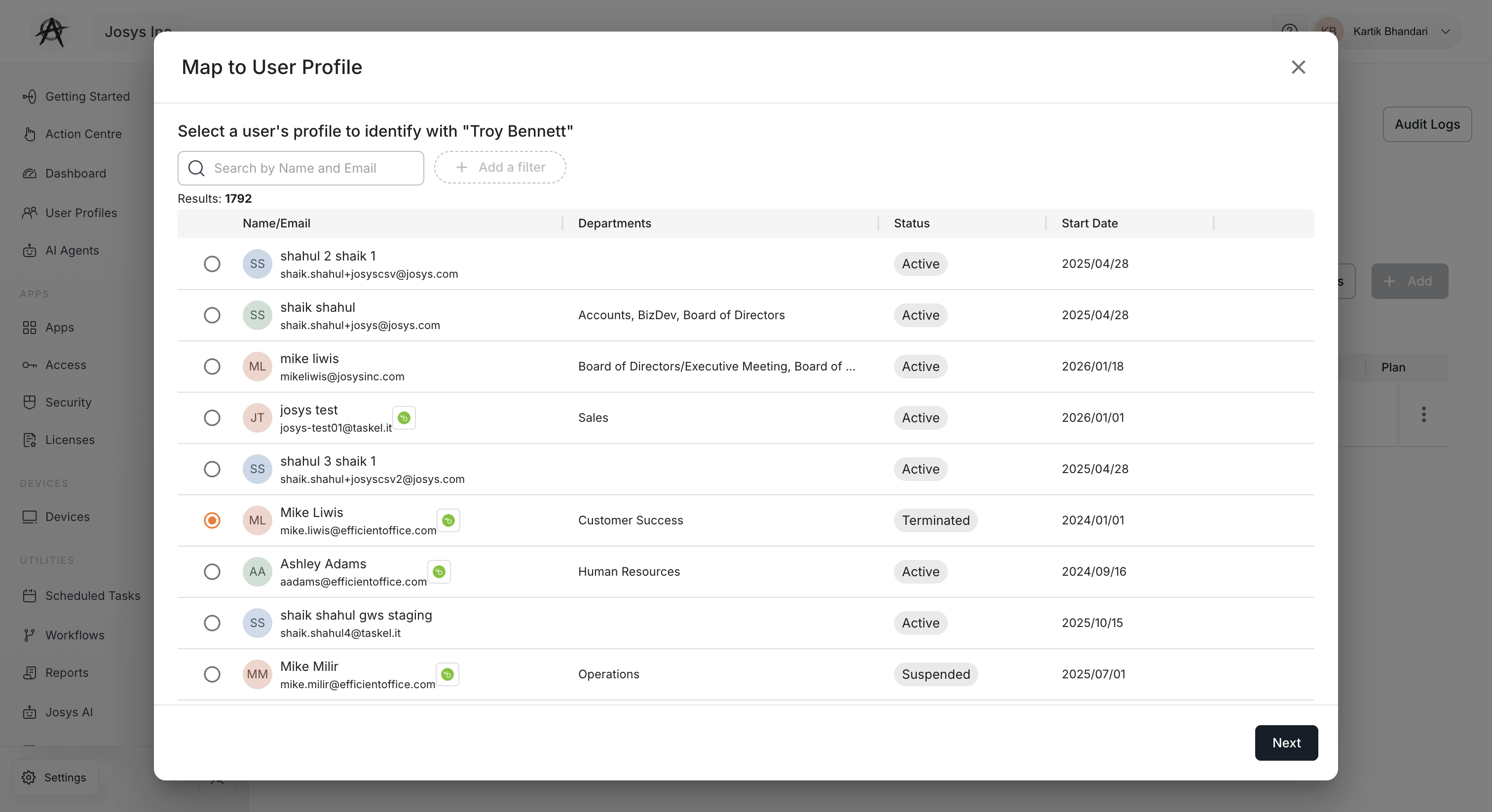Choose the Mike Milir profile radio button
1492x812 pixels.
coord(212,674)
